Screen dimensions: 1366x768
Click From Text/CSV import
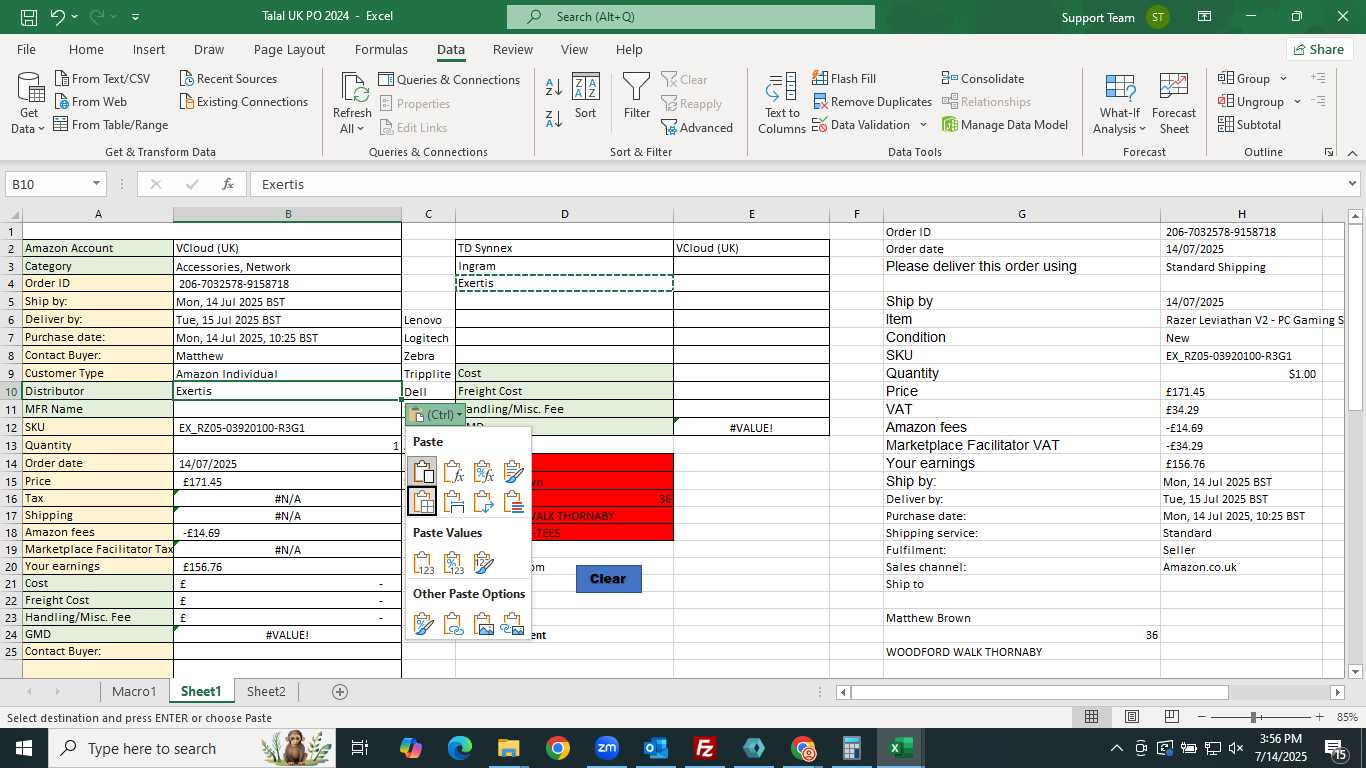[x=102, y=79]
